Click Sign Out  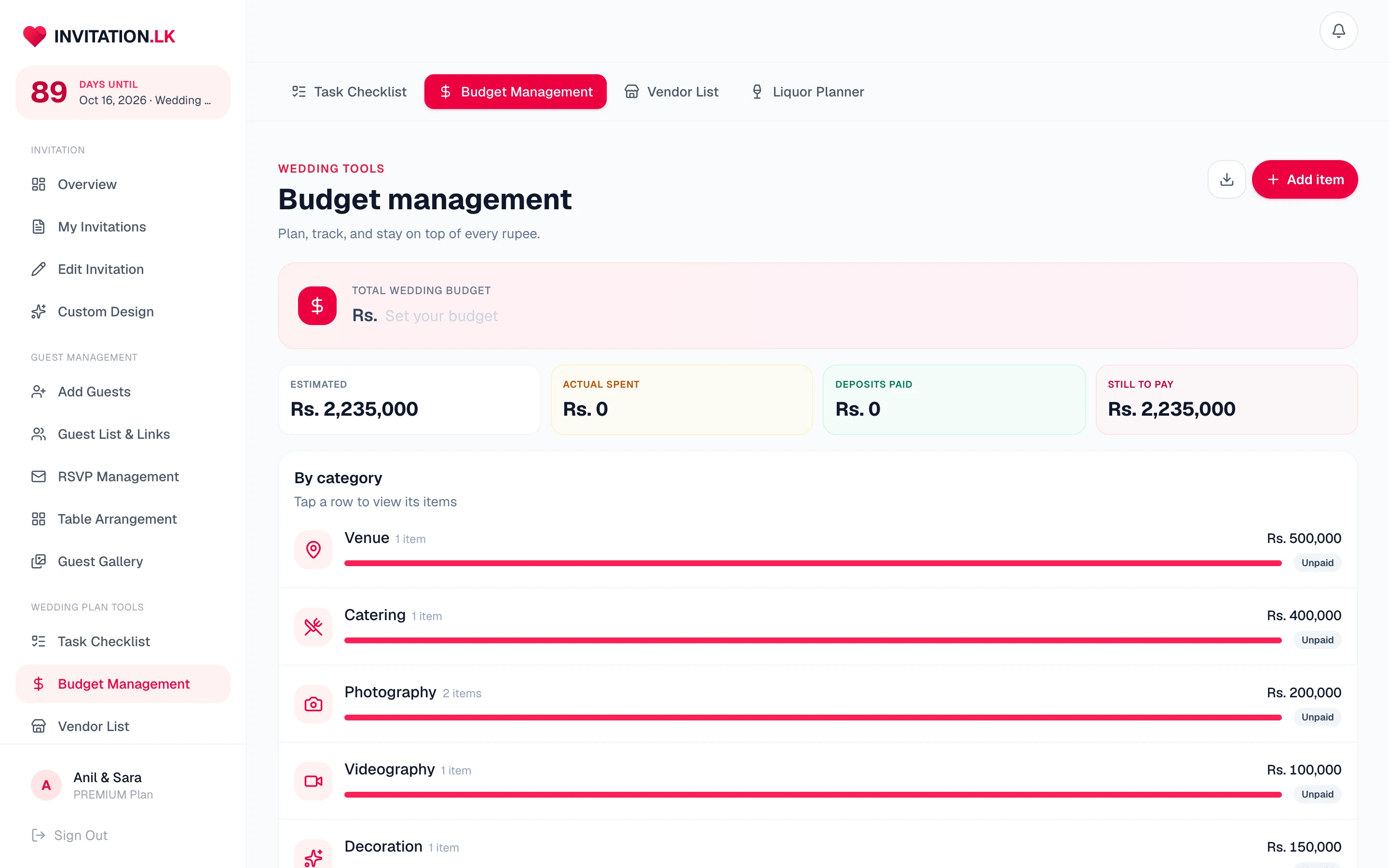tap(69, 835)
